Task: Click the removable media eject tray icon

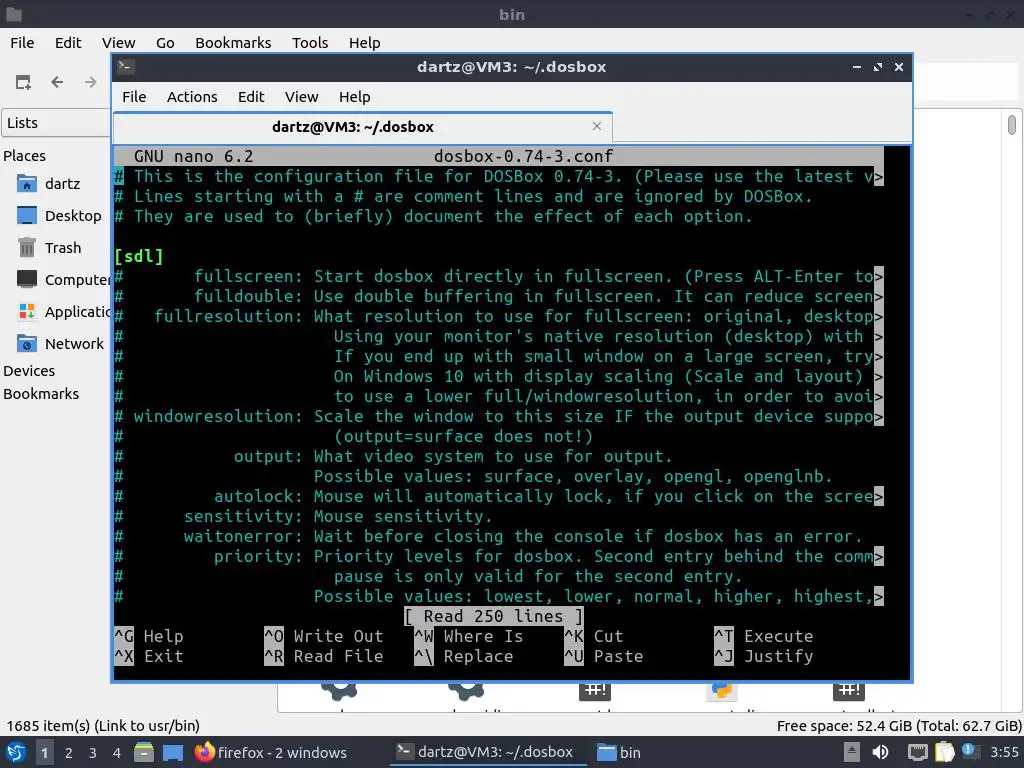Action: click(852, 752)
